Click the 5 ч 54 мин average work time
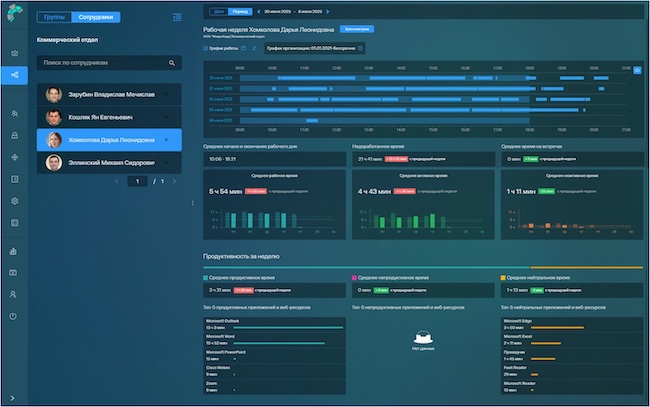 tap(225, 191)
